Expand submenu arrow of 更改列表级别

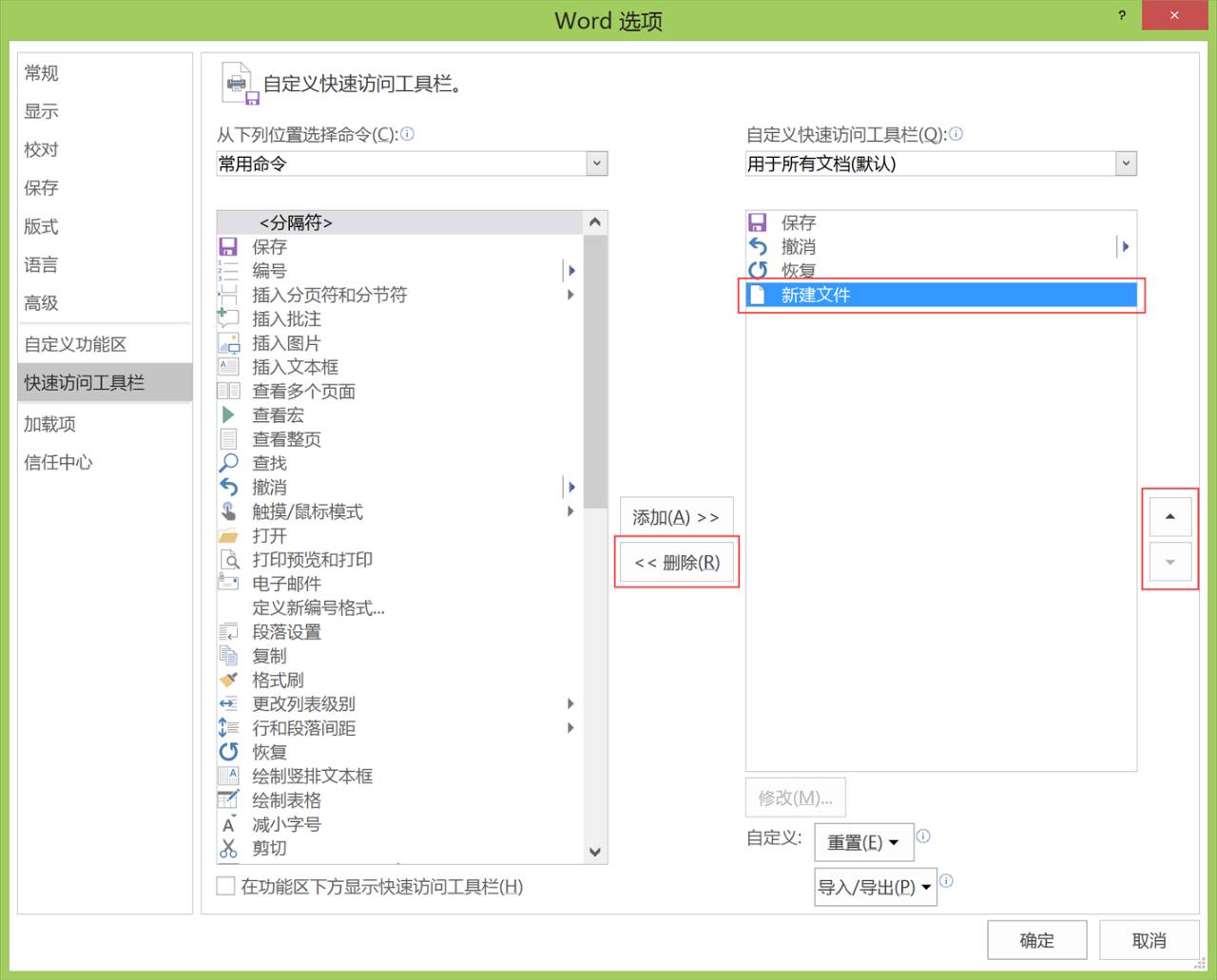click(570, 703)
